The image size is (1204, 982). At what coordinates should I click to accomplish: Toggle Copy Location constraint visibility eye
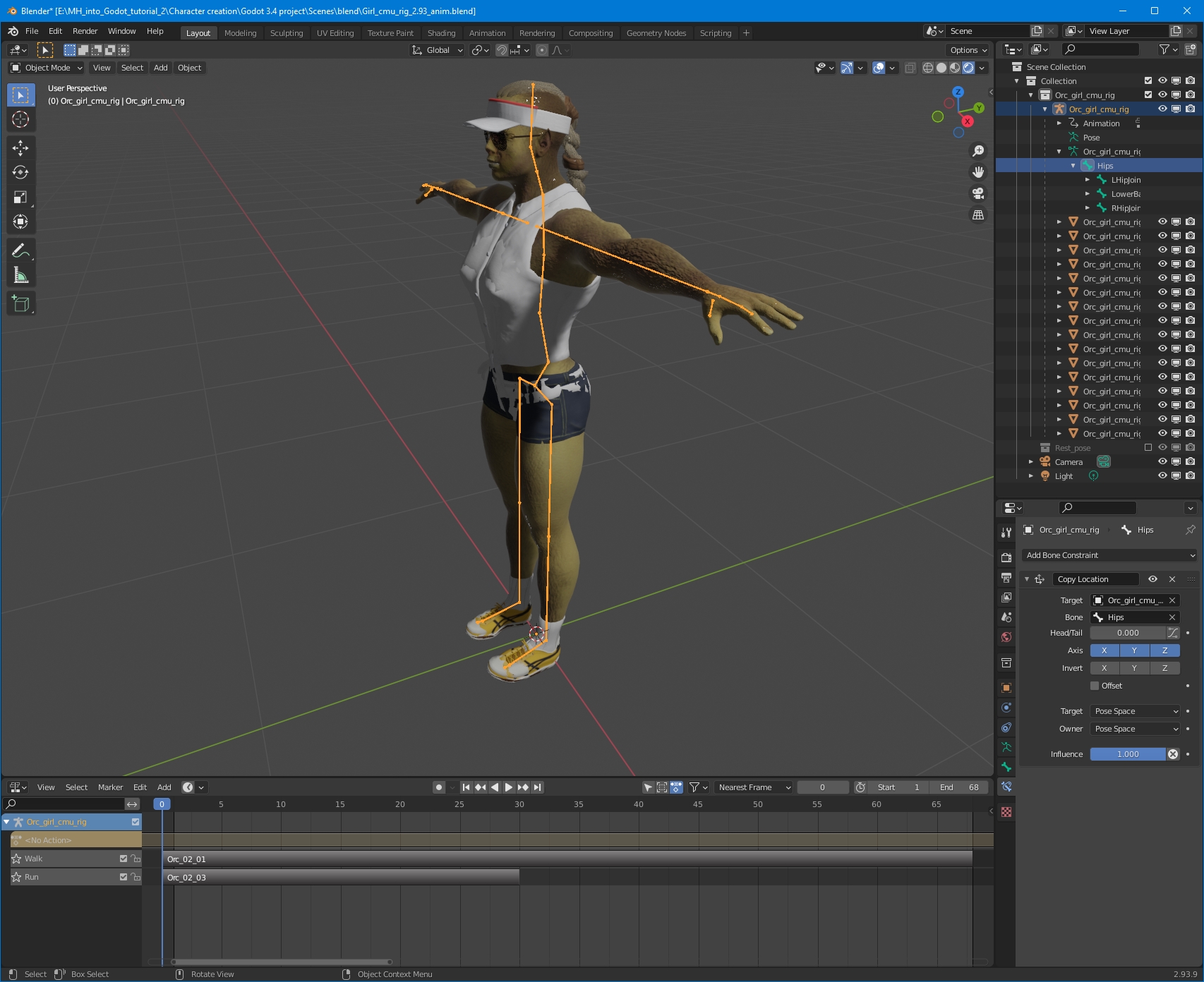click(1152, 579)
